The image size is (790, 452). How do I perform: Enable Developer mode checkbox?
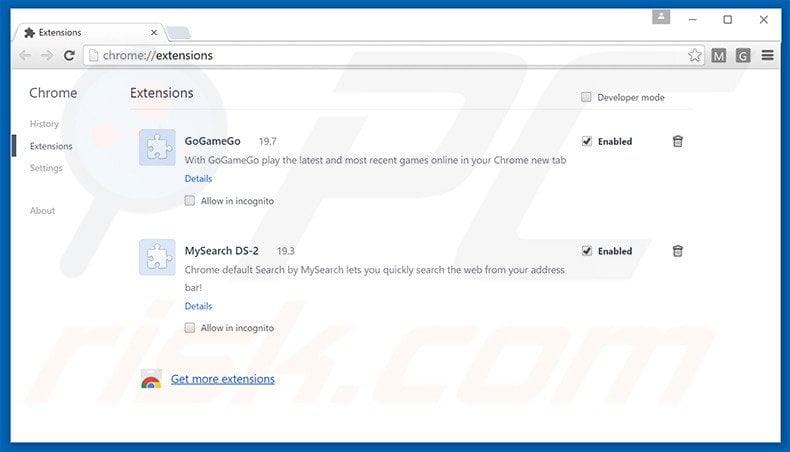586,97
